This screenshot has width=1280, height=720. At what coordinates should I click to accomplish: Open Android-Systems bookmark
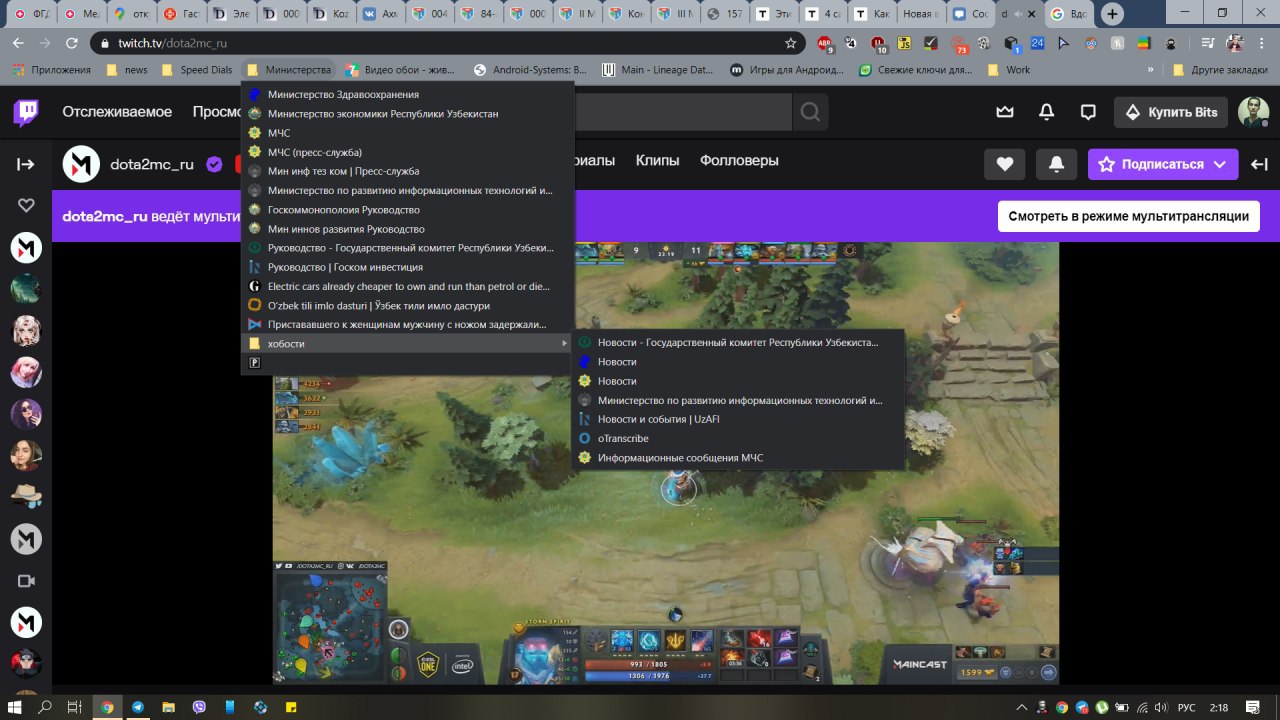530,70
